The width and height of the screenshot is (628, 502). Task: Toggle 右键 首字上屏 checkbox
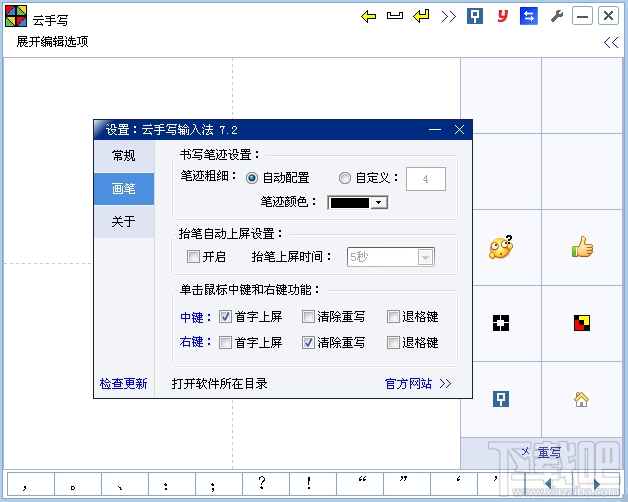pos(225,343)
